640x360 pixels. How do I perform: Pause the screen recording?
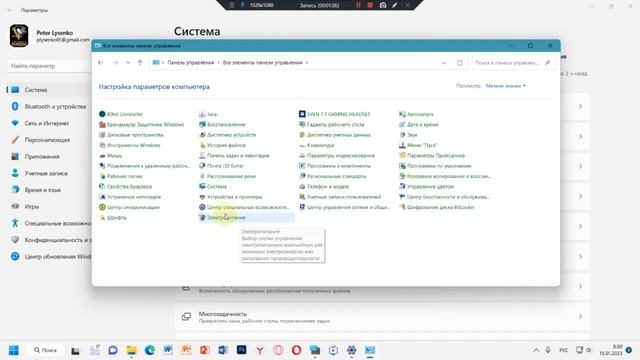point(358,5)
